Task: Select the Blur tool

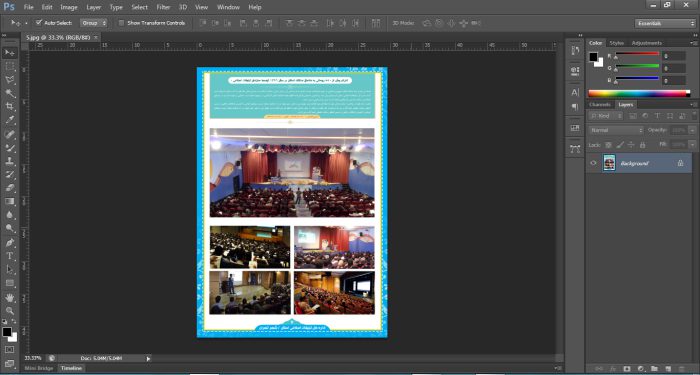Action: click(x=10, y=215)
